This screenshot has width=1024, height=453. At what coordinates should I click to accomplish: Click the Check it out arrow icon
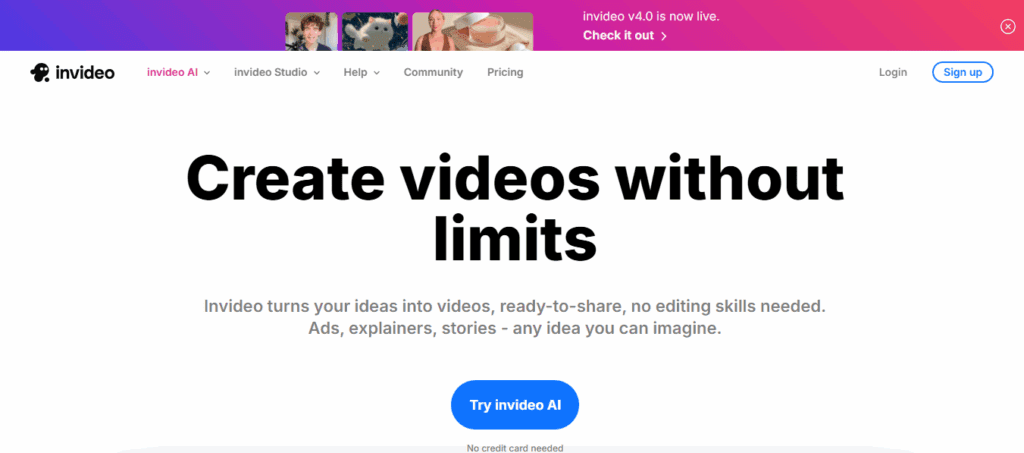pos(664,36)
